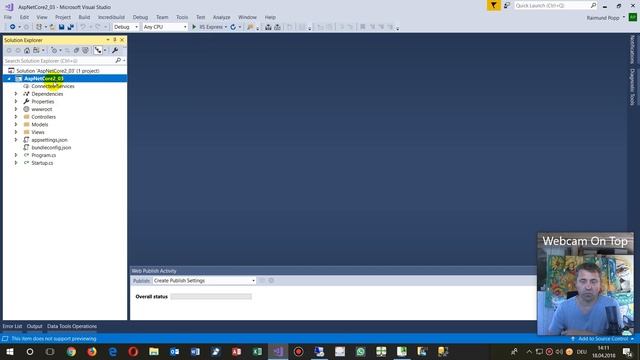Open the Analyze menu

pos(221,17)
